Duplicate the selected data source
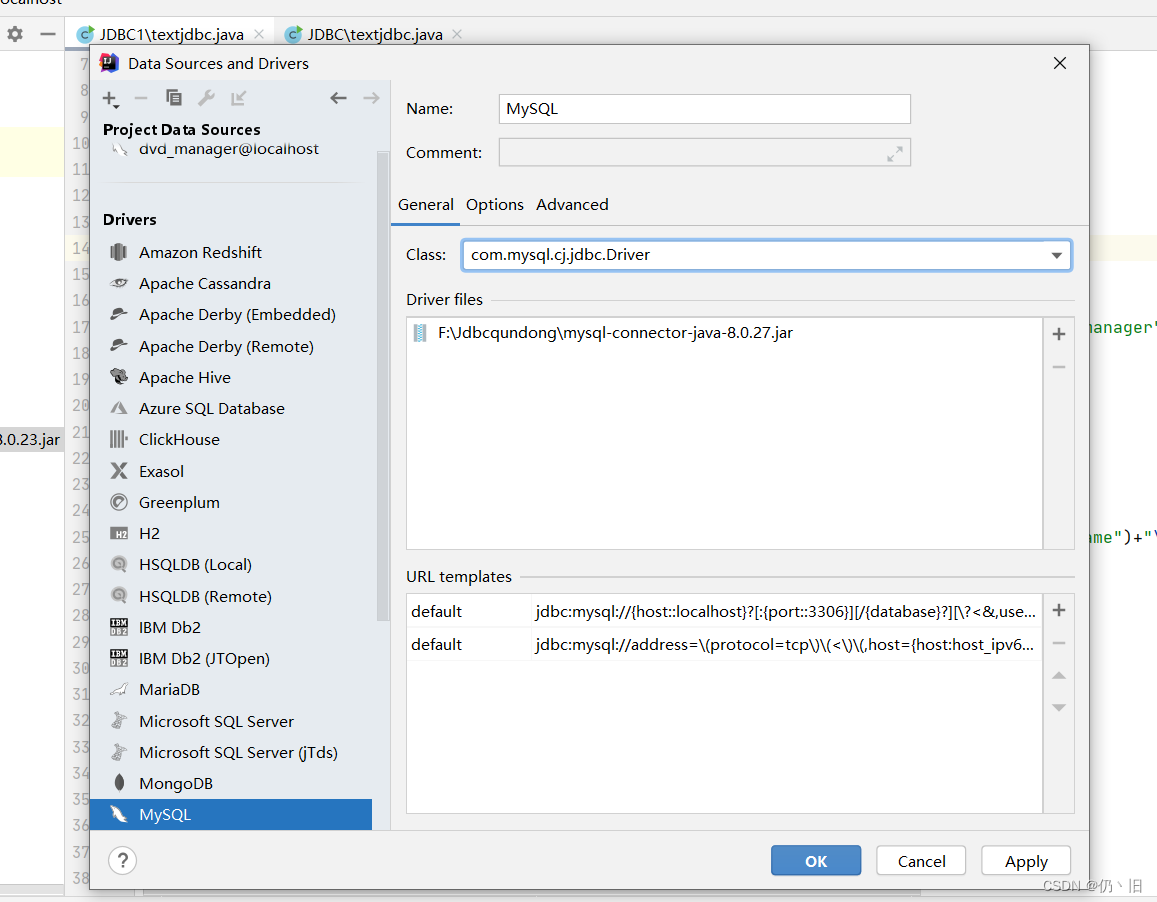The width and height of the screenshot is (1157, 902). pyautogui.click(x=173, y=97)
